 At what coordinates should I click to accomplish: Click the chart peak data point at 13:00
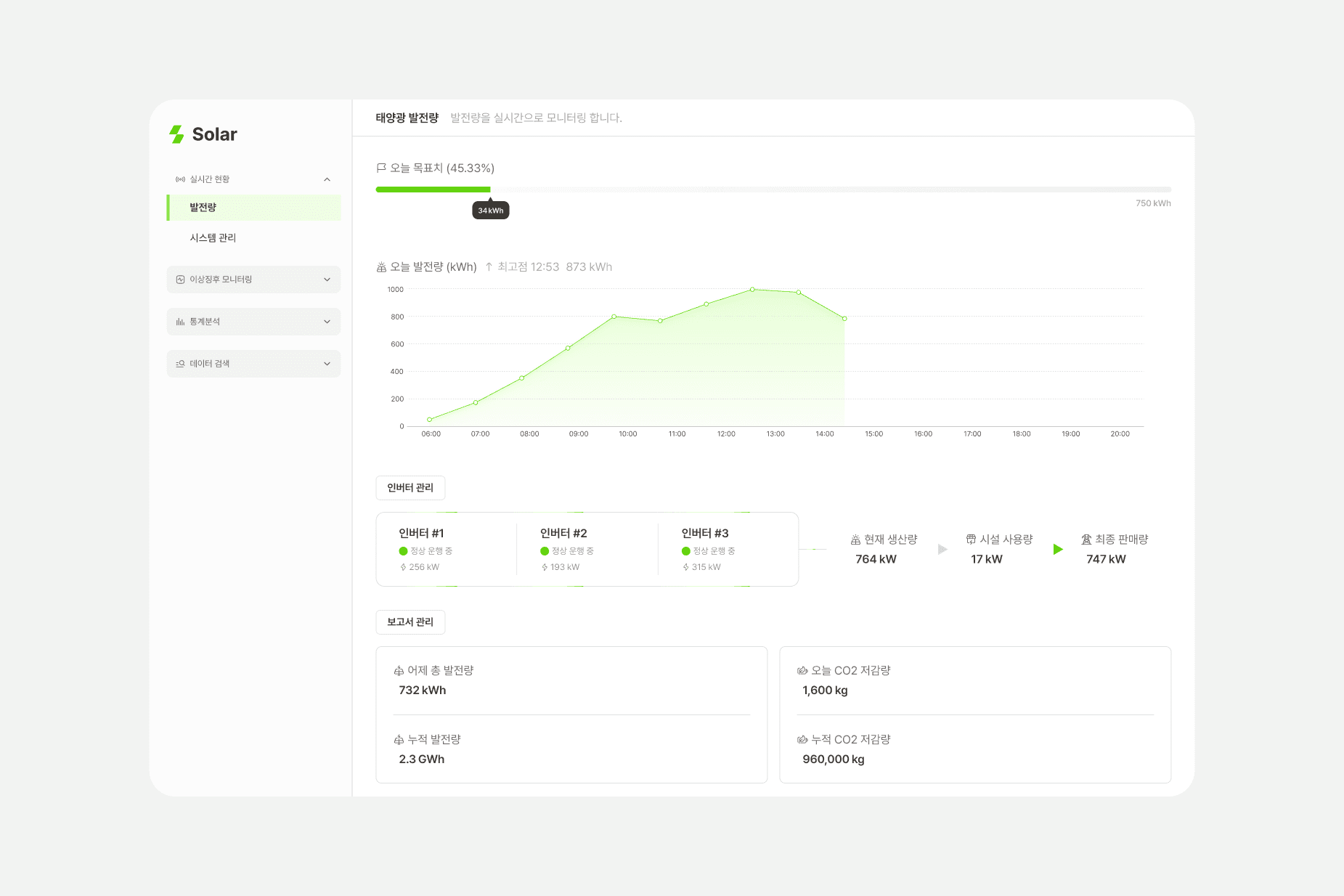point(752,290)
